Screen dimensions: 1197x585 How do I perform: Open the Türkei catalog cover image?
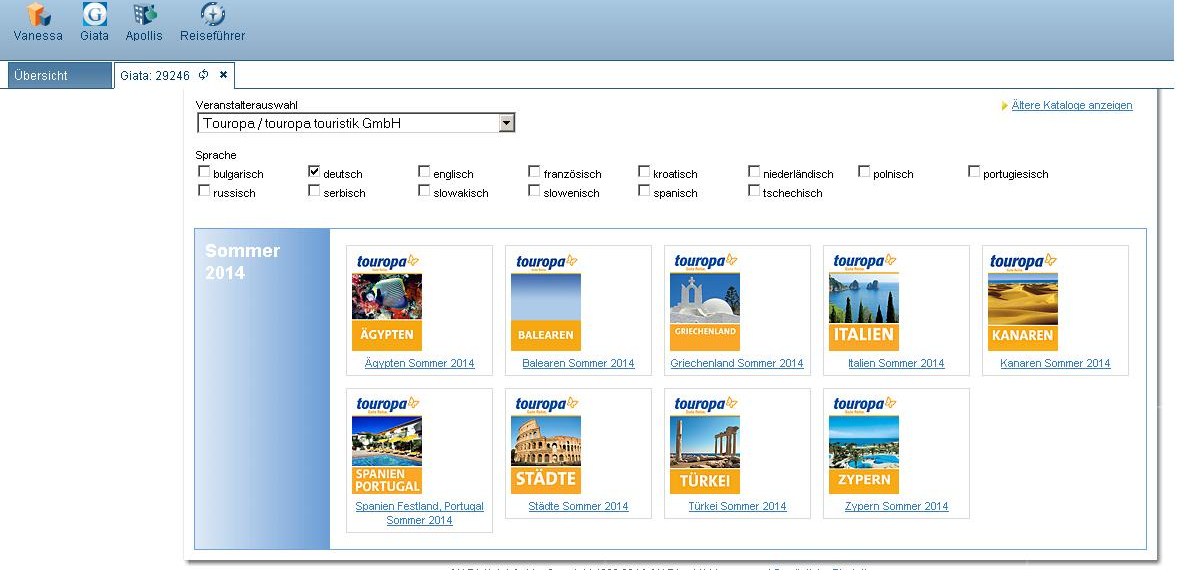click(704, 444)
